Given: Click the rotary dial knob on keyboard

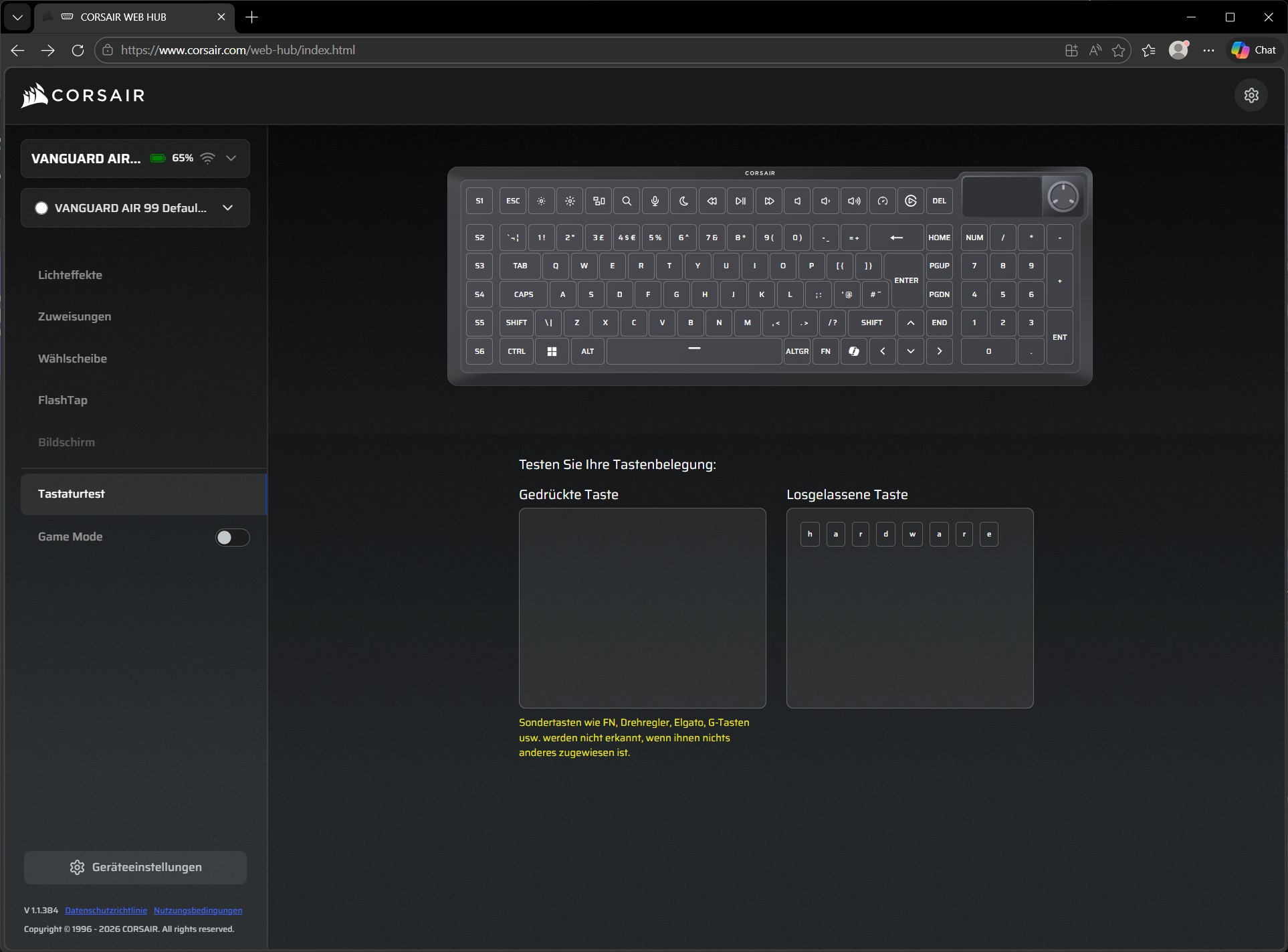Looking at the screenshot, I should tap(1063, 197).
